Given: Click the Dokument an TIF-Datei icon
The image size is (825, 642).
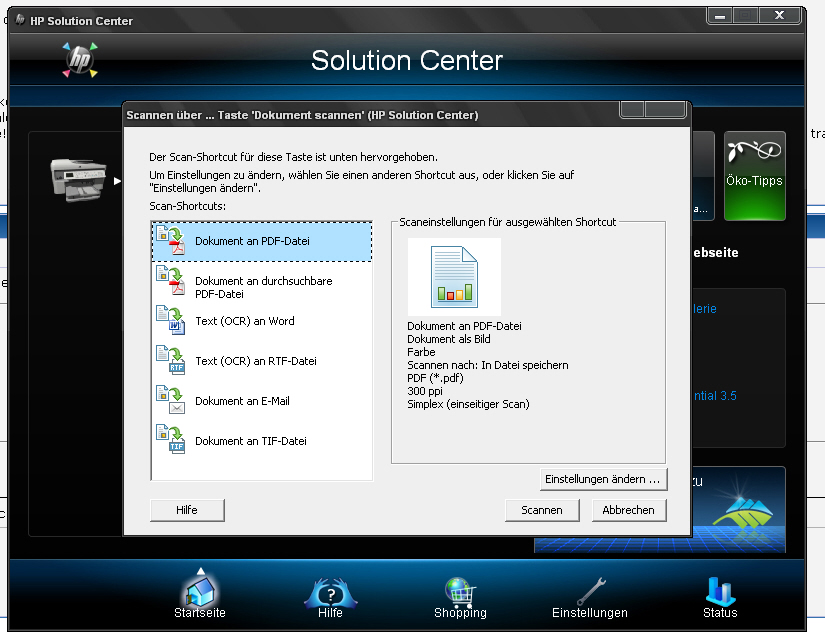Looking at the screenshot, I should [171, 440].
